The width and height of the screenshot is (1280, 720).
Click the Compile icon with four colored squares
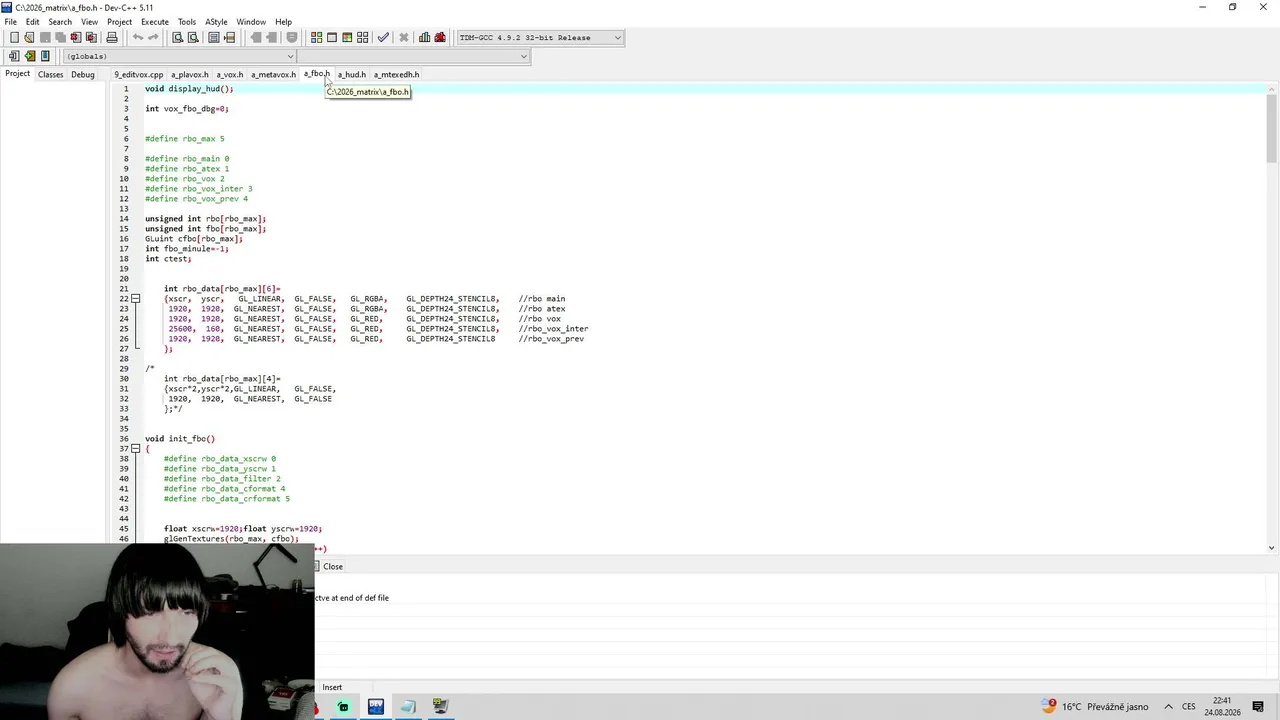pos(316,37)
